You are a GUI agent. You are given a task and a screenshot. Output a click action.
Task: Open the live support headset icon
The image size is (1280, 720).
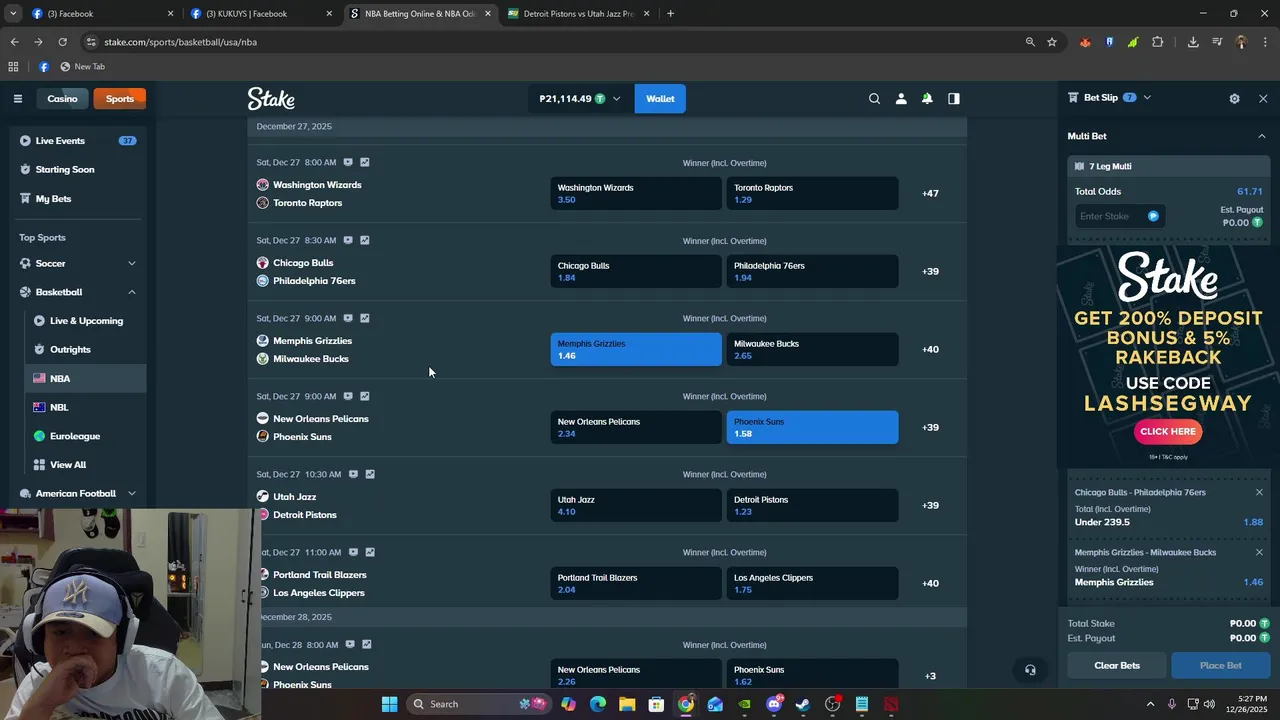(x=1030, y=670)
